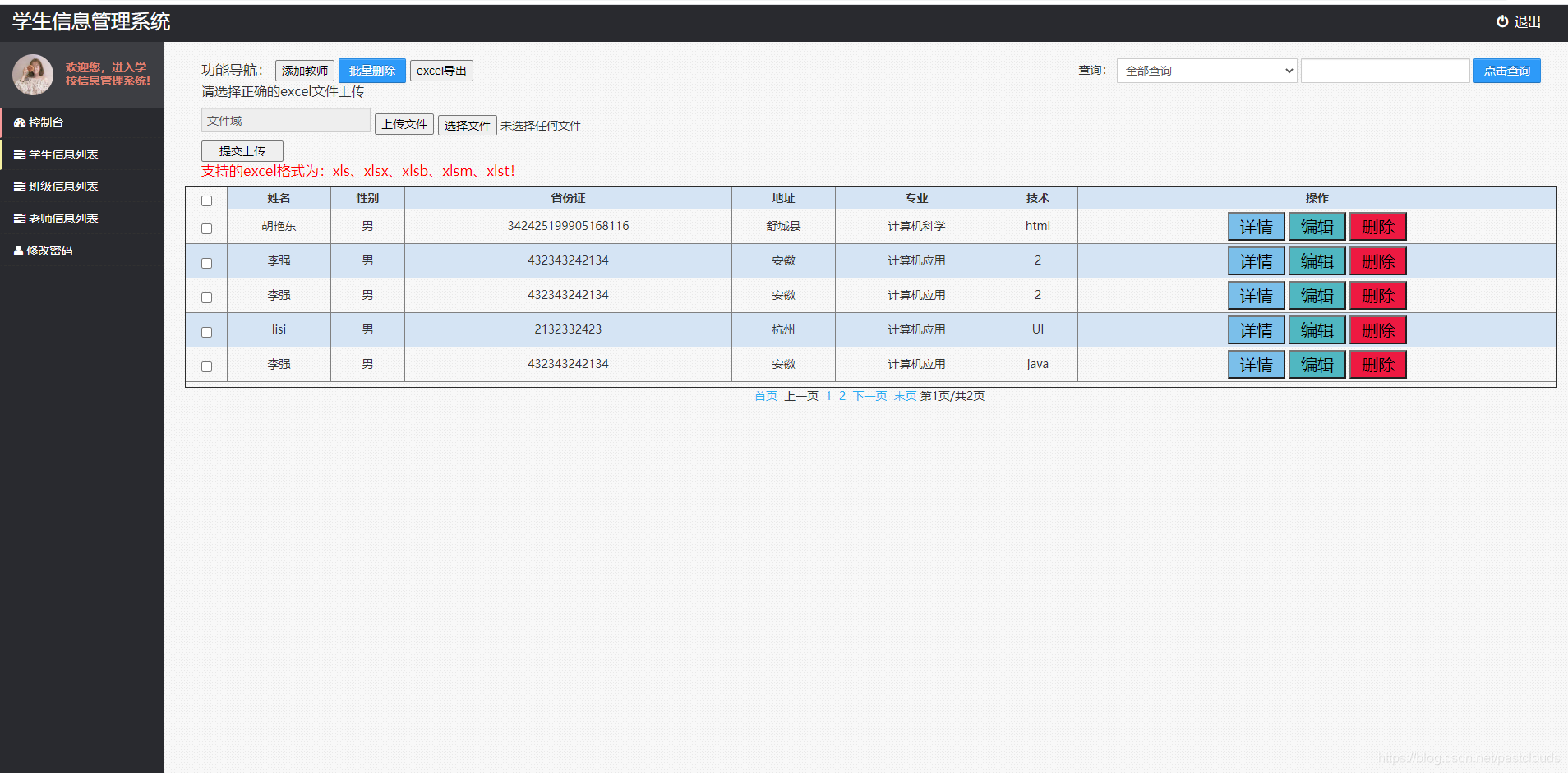
Task: Click 删除 for the lisi row
Action: click(x=1378, y=330)
